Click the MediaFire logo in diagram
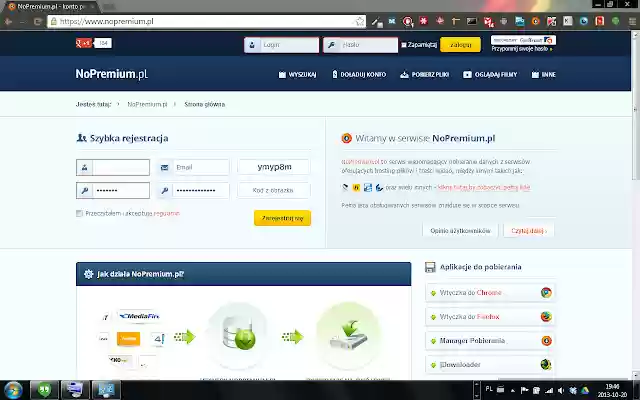Viewport: 640px width, 400px height. [139, 316]
